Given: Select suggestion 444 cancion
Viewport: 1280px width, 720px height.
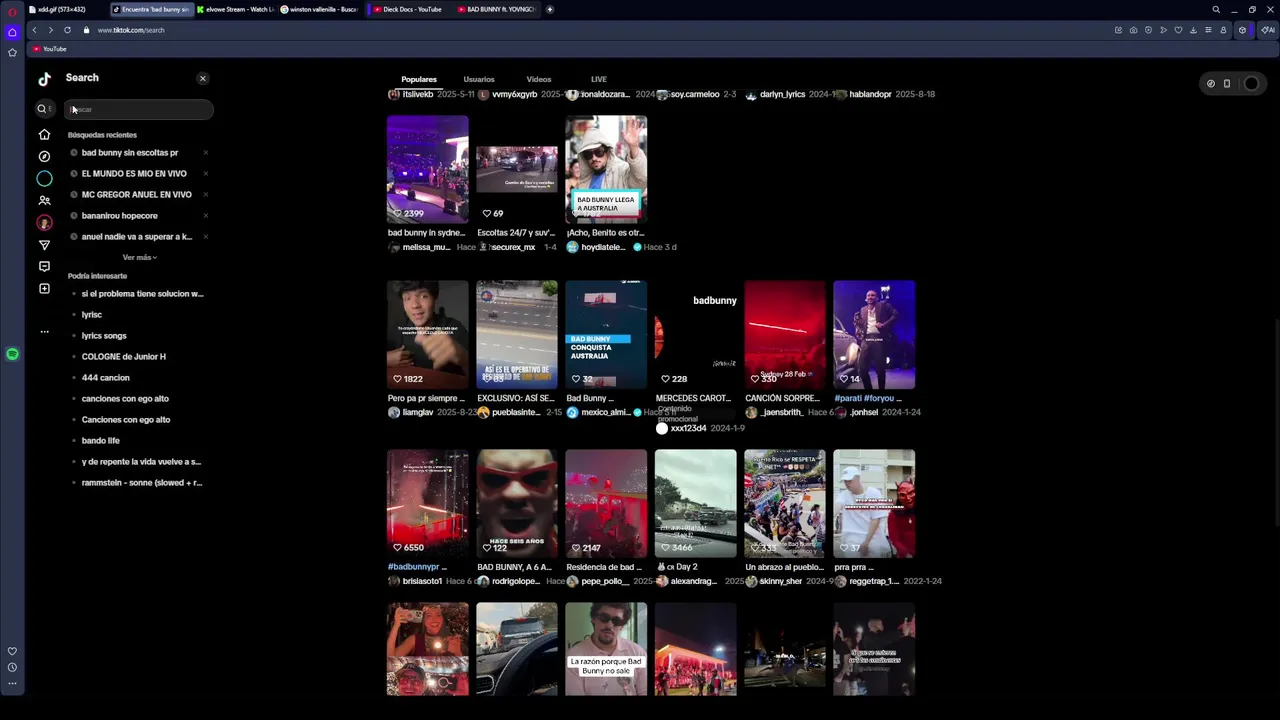Looking at the screenshot, I should [x=106, y=378].
